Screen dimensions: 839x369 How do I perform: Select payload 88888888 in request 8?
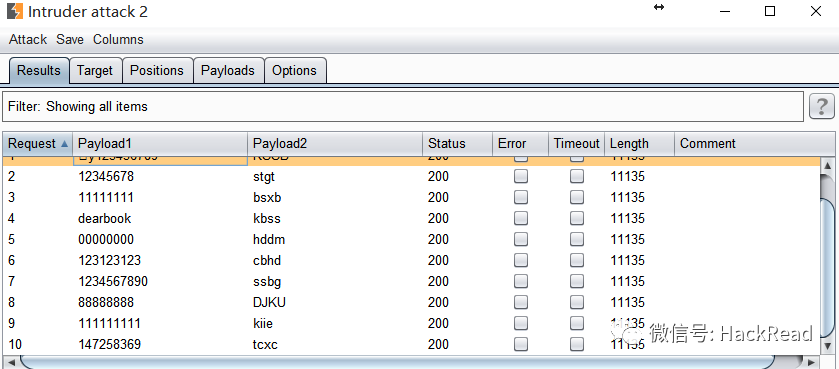[x=160, y=302]
